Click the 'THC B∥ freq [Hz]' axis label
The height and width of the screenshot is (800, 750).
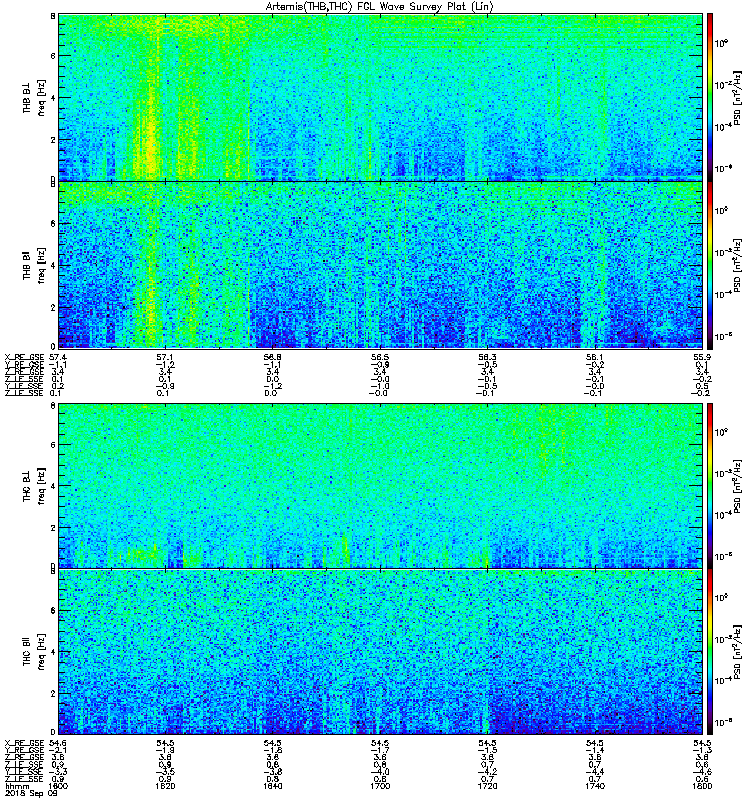34,652
